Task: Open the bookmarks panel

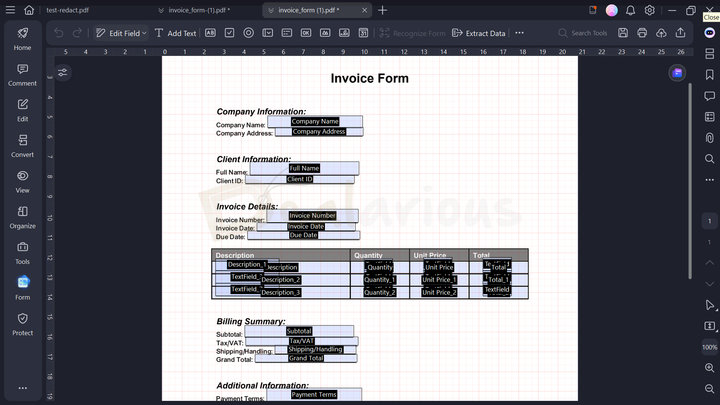Action: pos(709,74)
